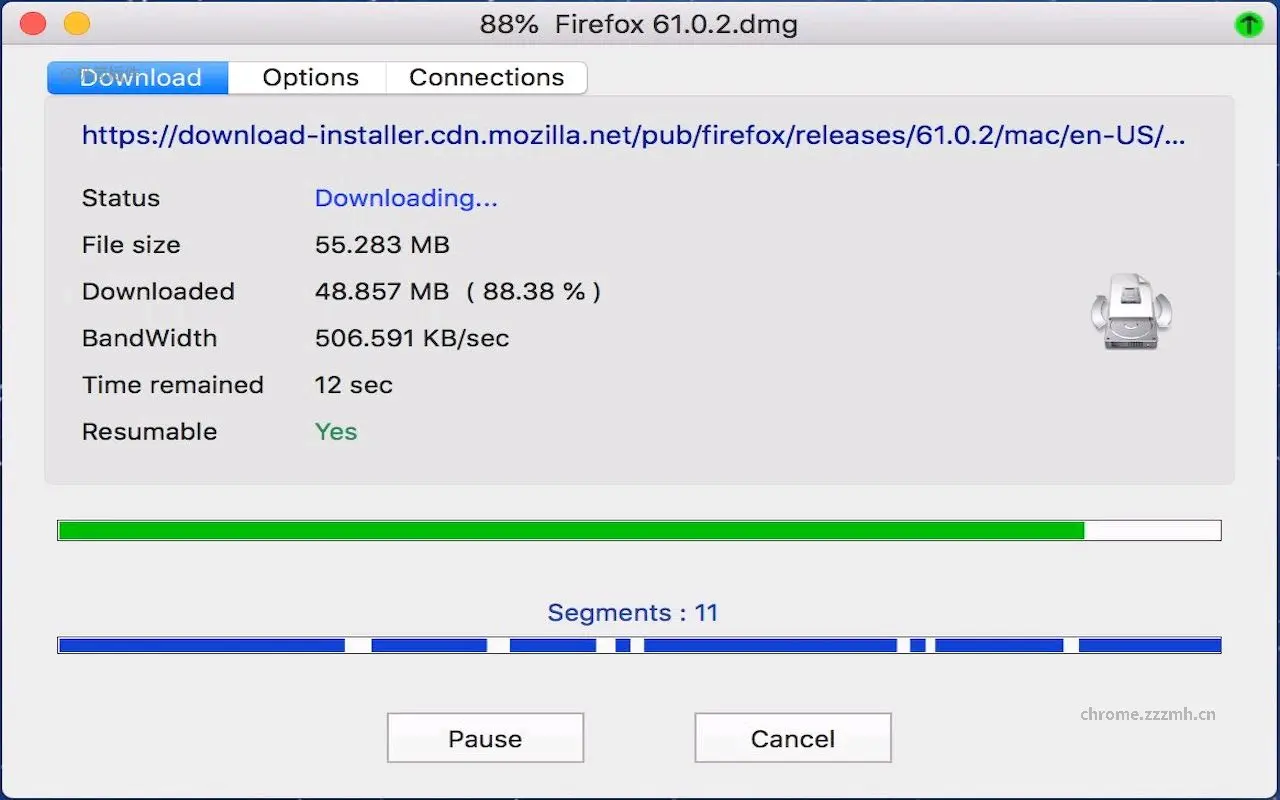The height and width of the screenshot is (800, 1280).
Task: Click the Downloading... status text
Action: point(405,198)
